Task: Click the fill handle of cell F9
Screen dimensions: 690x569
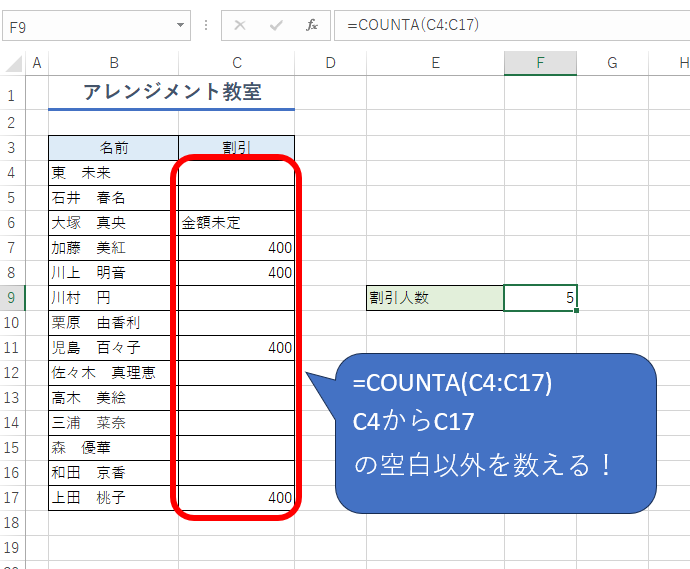Action: click(576, 311)
